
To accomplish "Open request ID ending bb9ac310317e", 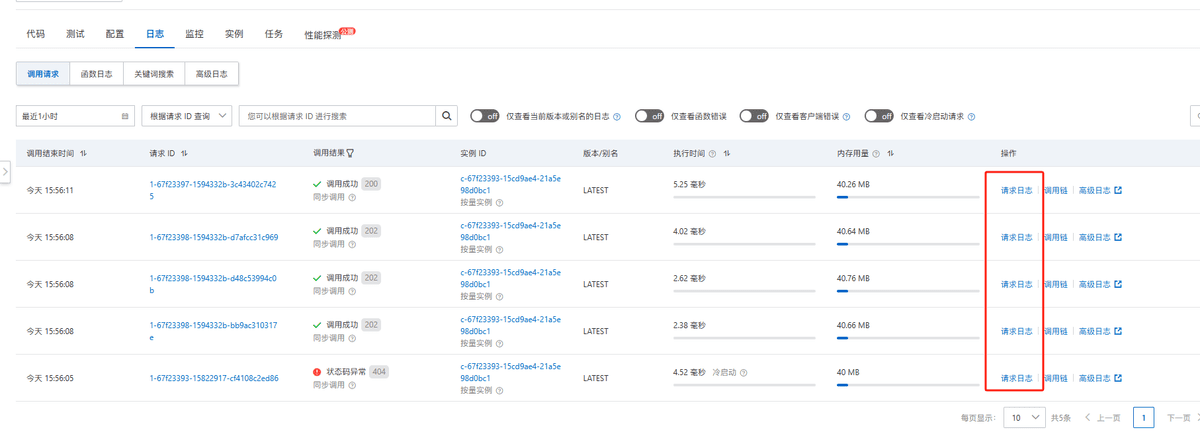I will click(213, 331).
